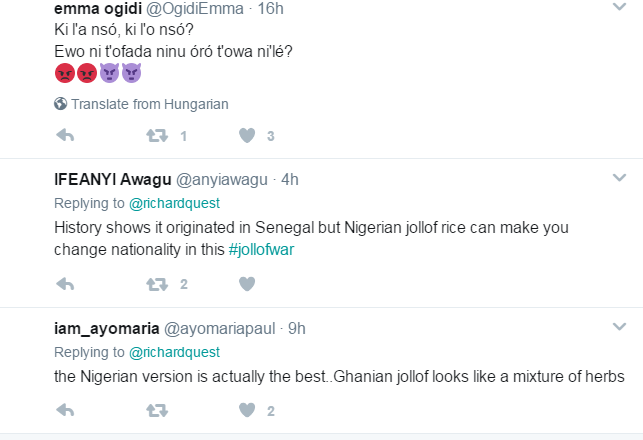
Task: Like IFEANYI Awagu's tweet
Action: (x=247, y=284)
